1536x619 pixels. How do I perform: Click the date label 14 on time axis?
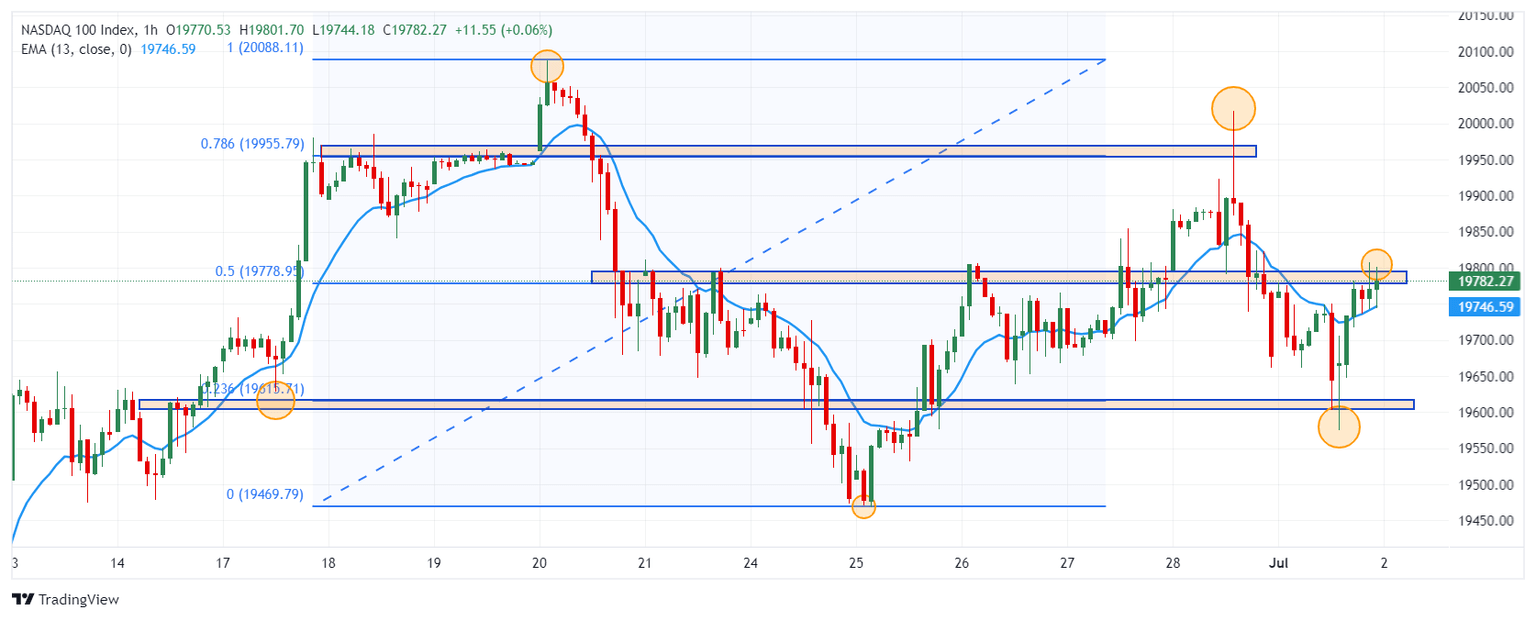coord(117,562)
